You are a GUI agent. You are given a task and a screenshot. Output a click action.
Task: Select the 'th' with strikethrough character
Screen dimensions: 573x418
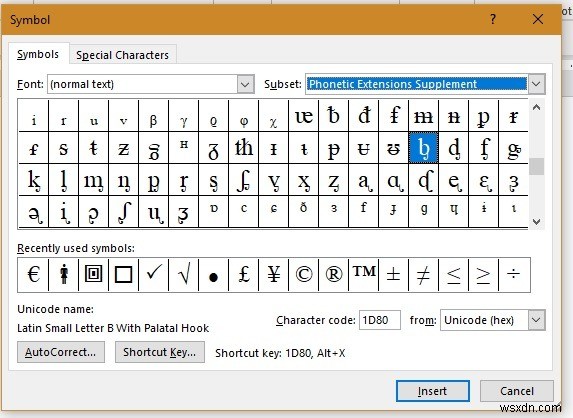[x=243, y=148]
